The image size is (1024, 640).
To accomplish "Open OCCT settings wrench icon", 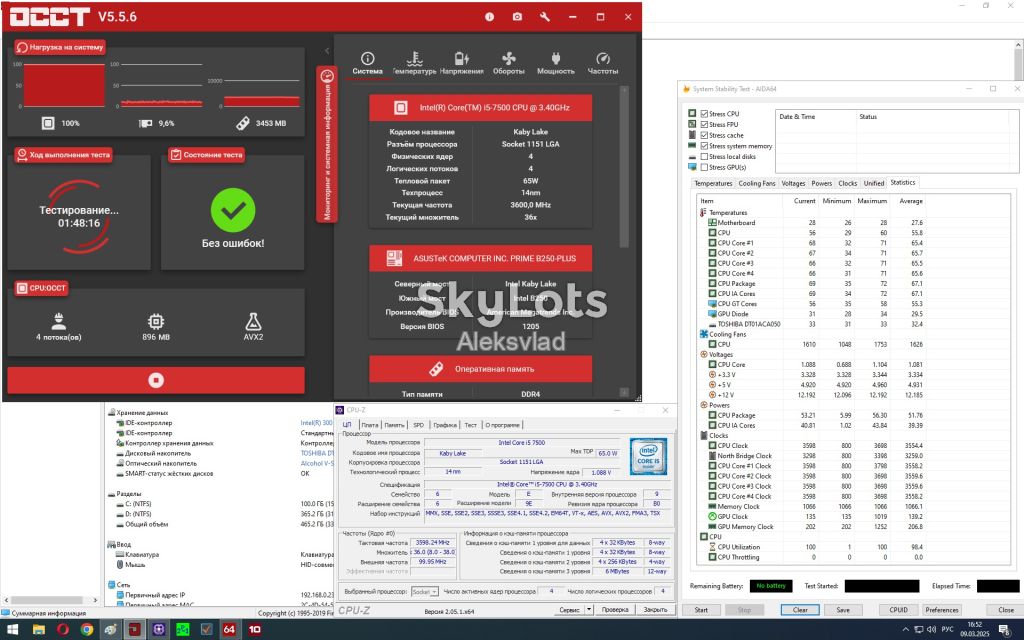I will click(545, 17).
